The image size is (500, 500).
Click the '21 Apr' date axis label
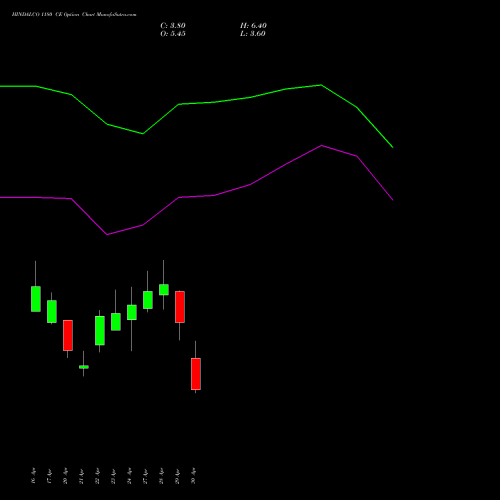pyautogui.click(x=81, y=476)
